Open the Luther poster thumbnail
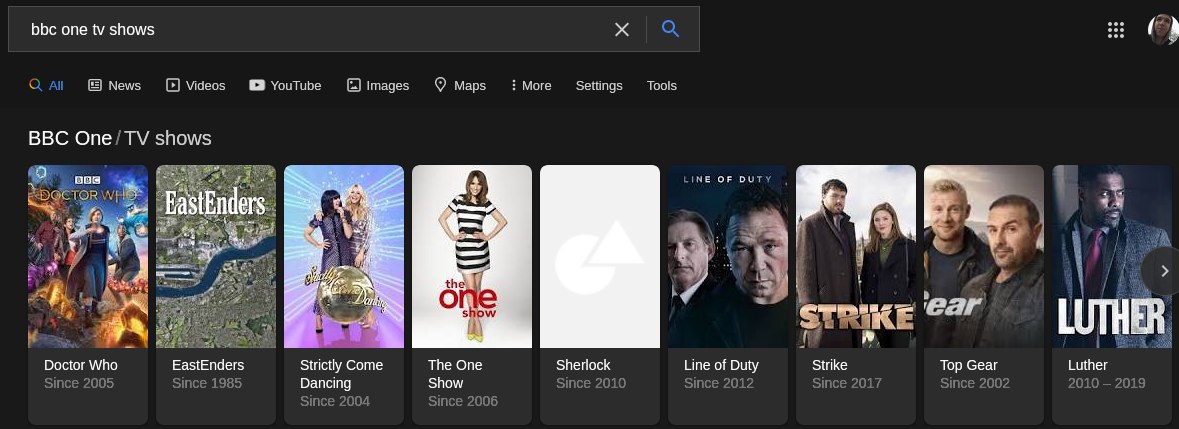The image size is (1179, 429). (1111, 256)
